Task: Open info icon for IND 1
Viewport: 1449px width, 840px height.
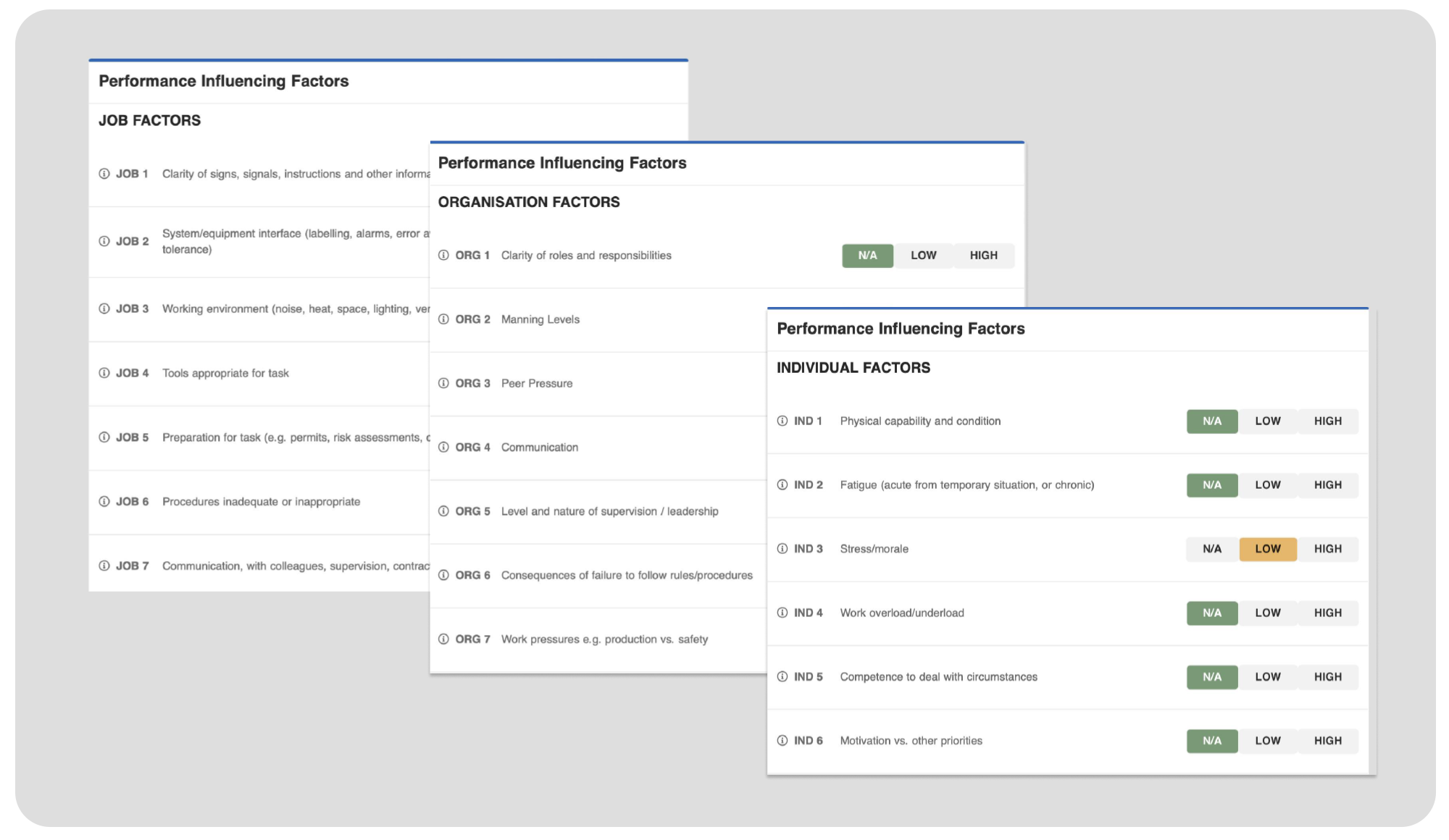Action: click(782, 421)
